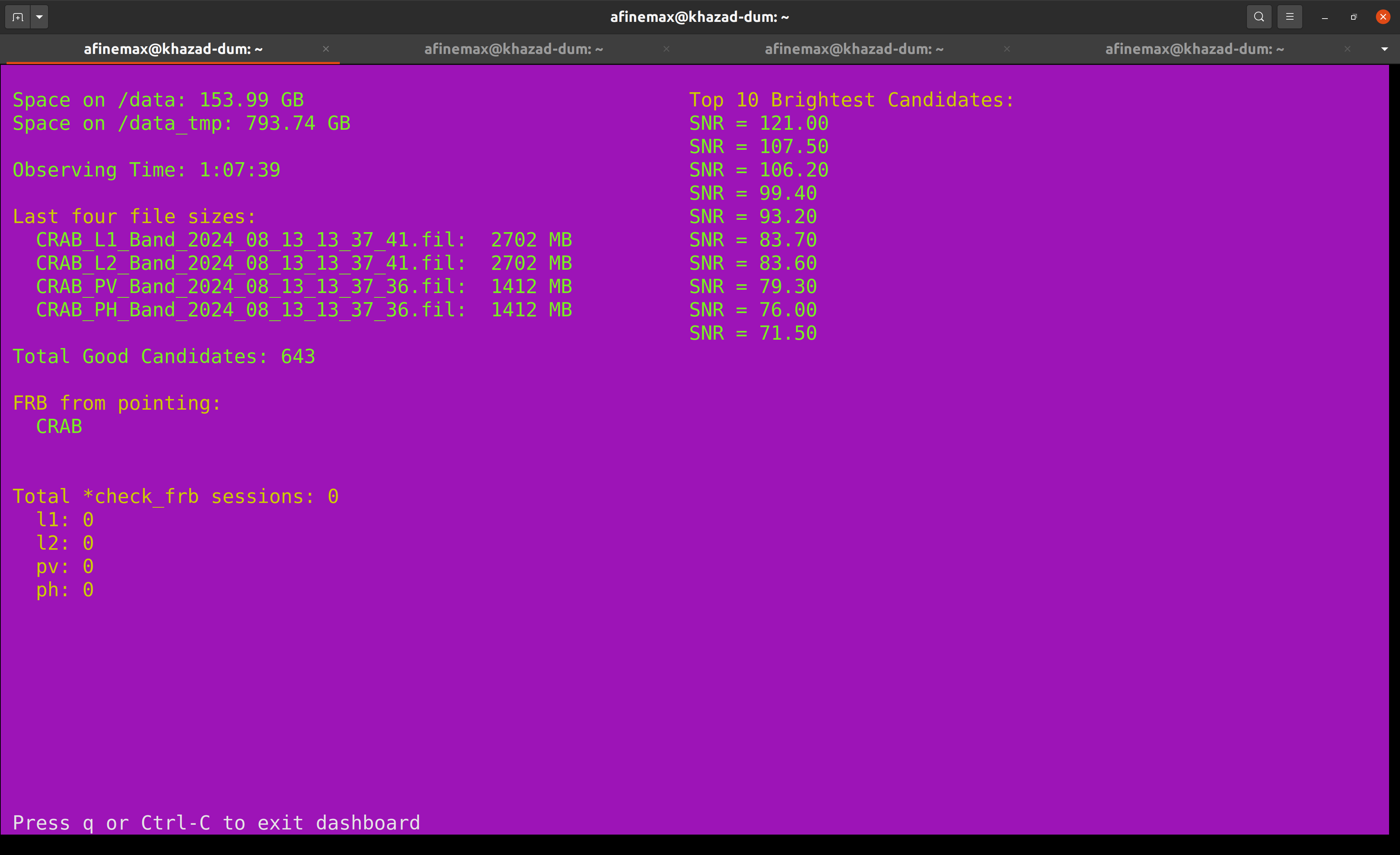
Task: Expand the tab list dropdown arrow
Action: 1385,49
